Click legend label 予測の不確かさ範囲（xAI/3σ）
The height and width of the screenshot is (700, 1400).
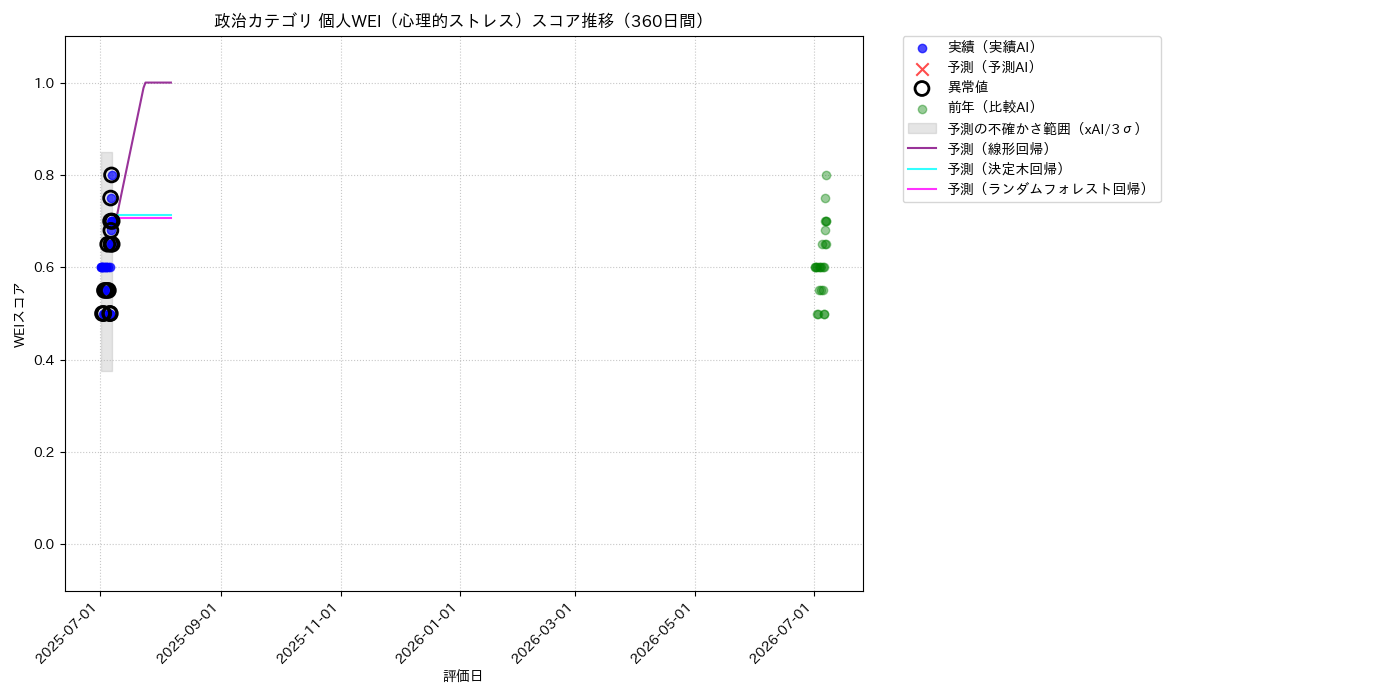[1045, 128]
